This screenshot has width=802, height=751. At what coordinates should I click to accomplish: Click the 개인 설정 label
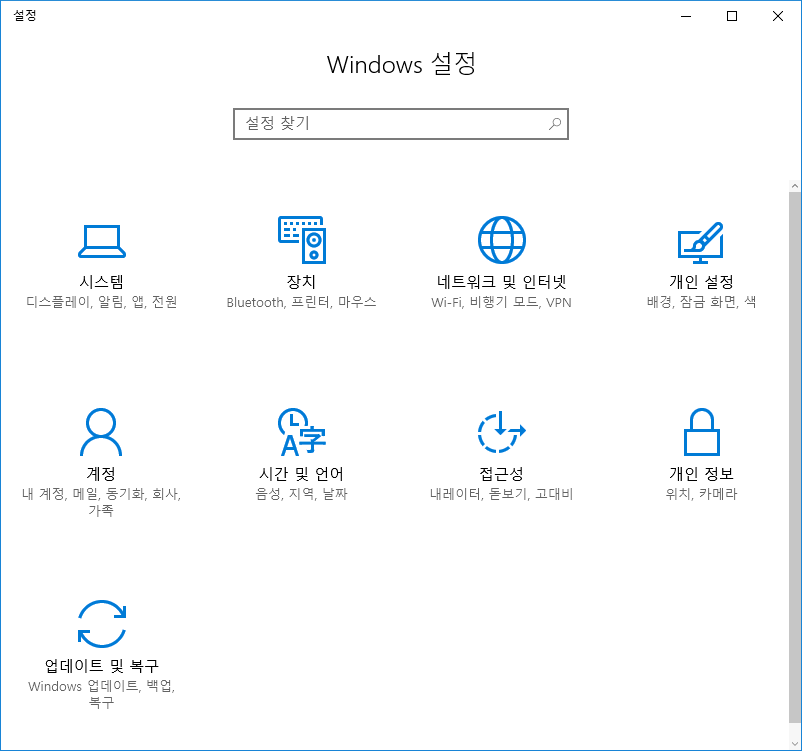[701, 282]
